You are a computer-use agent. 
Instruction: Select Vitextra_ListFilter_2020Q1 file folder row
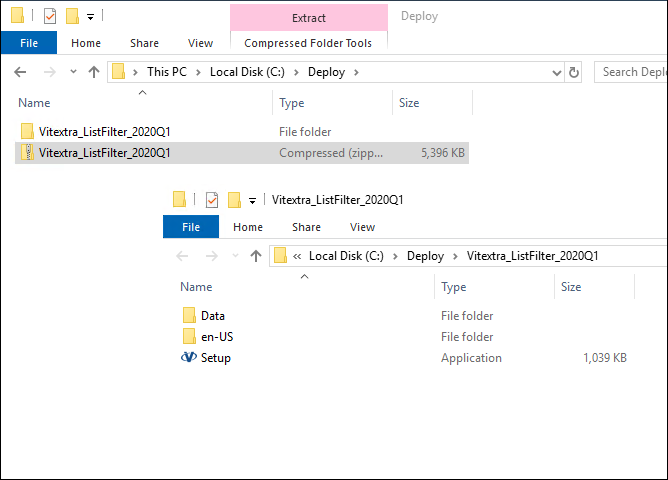tap(242, 132)
